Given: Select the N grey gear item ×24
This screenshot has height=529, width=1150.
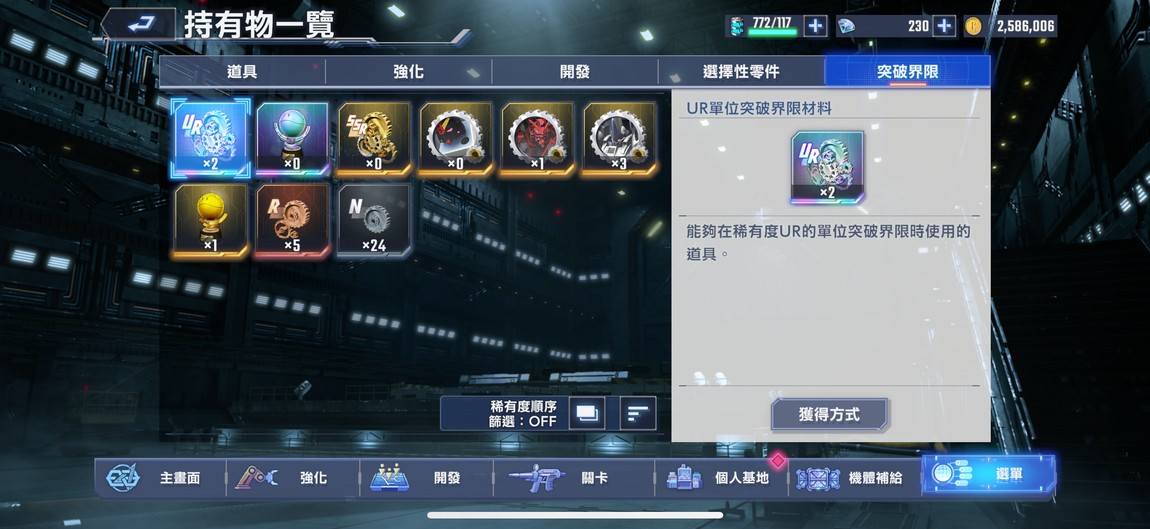Looking at the screenshot, I should pos(374,220).
